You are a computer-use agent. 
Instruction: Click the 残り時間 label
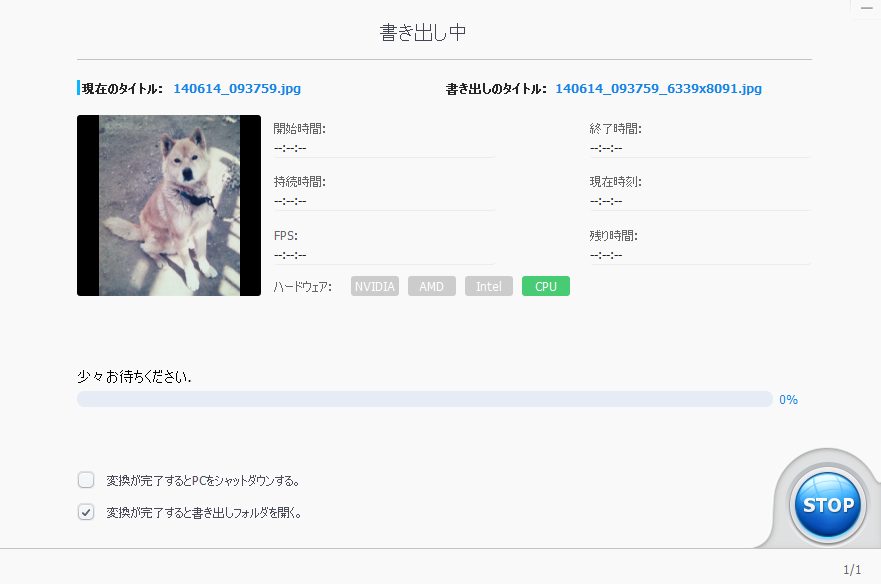tap(613, 236)
